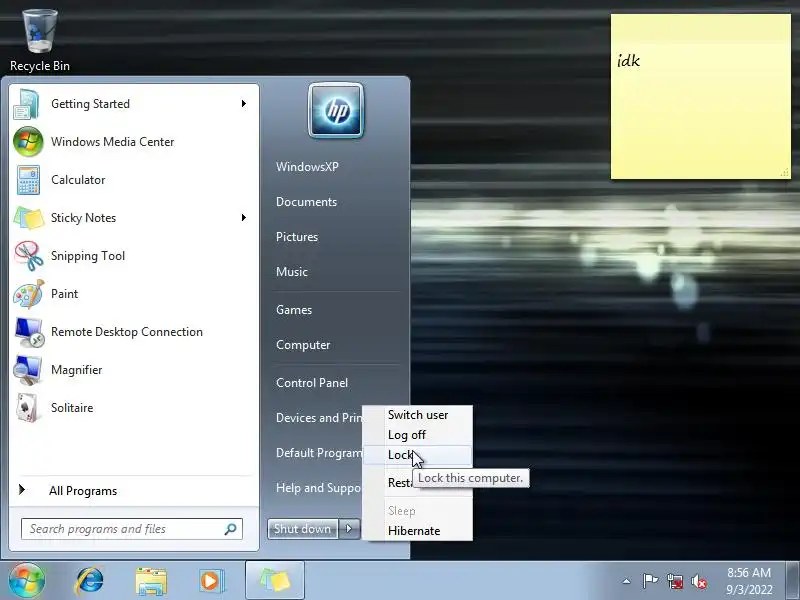This screenshot has height=600, width=800.
Task: Open the WindowsXP user folder link
Action: (307, 167)
